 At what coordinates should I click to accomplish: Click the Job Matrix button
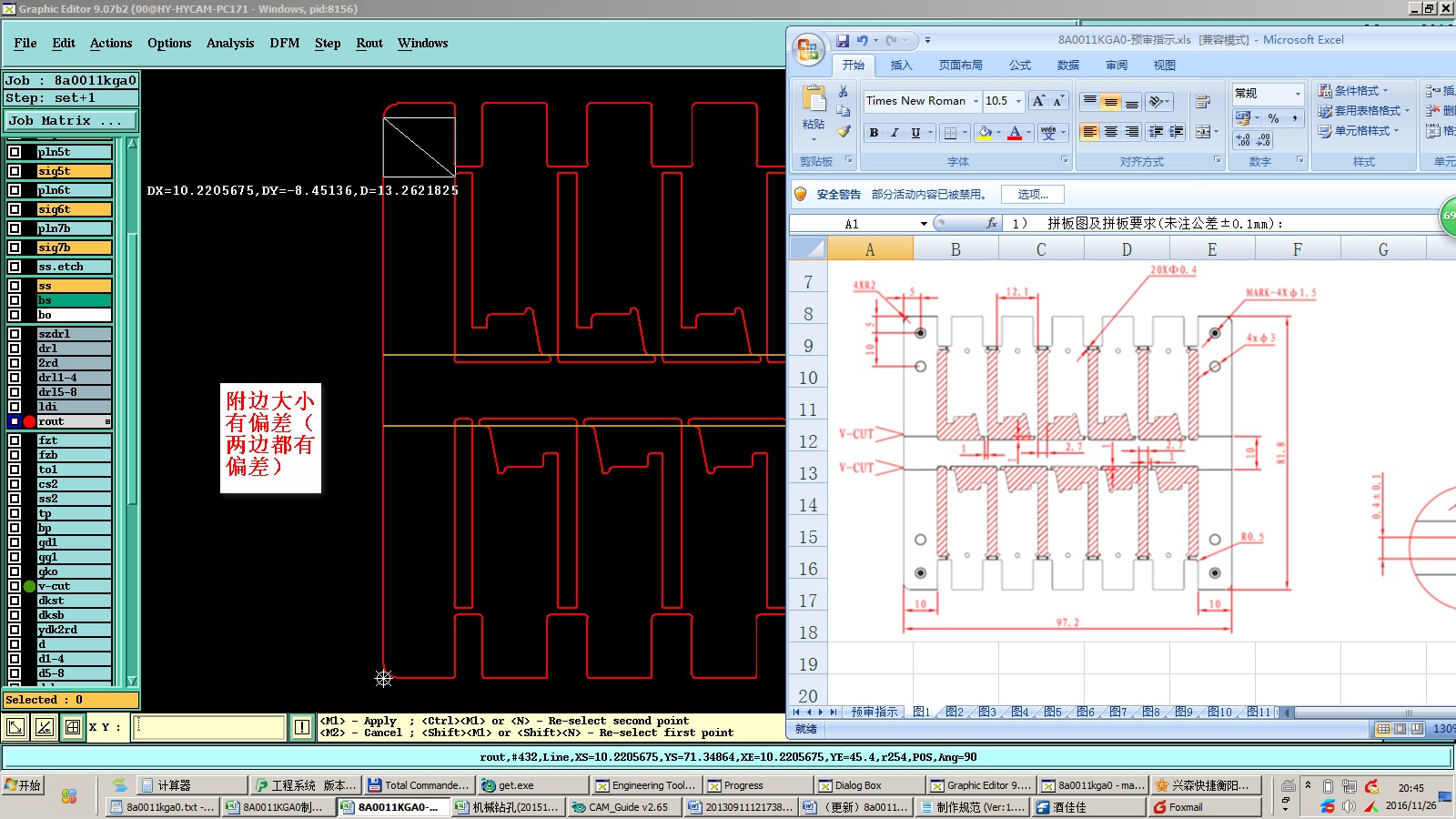point(70,120)
